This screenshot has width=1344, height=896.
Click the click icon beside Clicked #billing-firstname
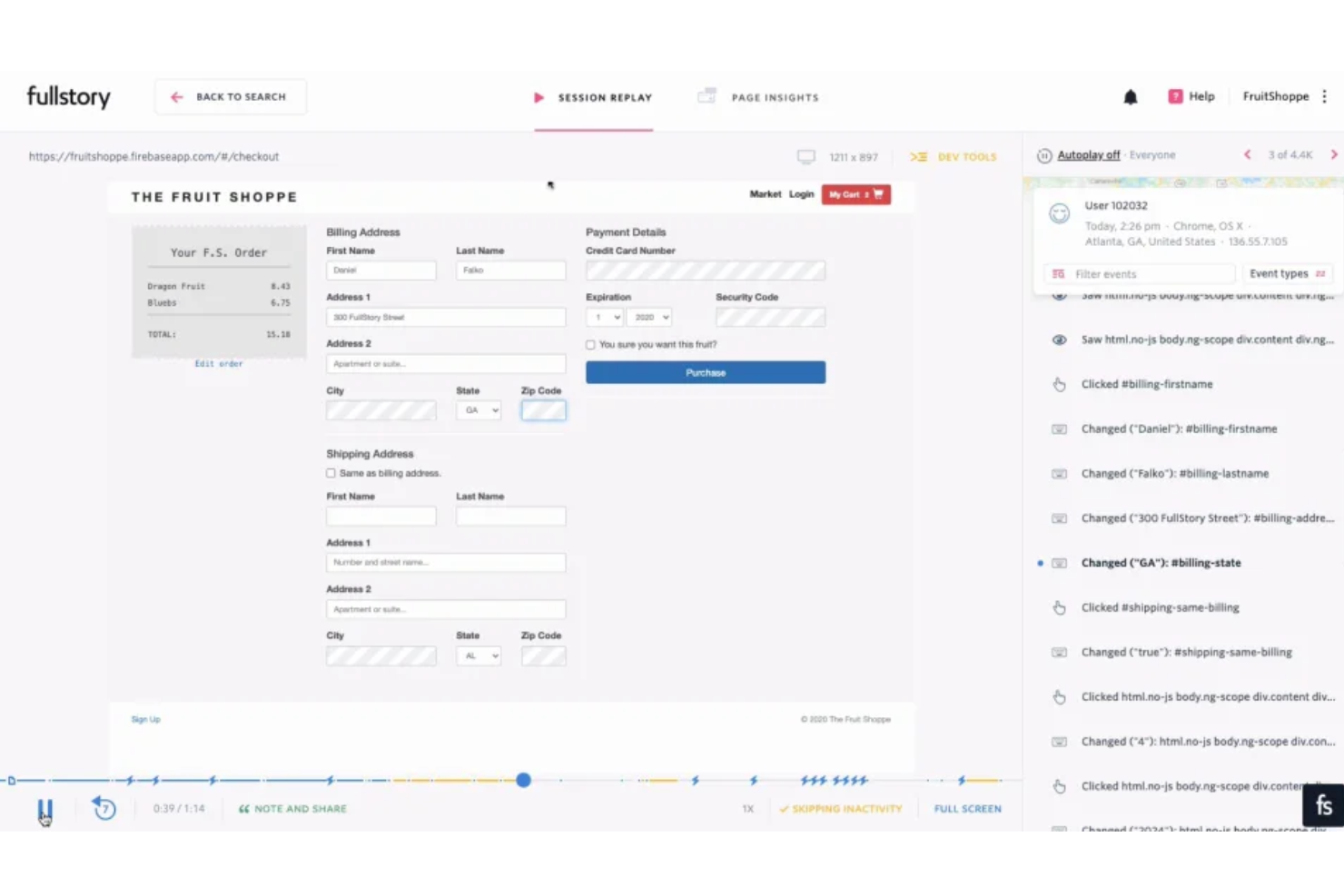coord(1059,384)
